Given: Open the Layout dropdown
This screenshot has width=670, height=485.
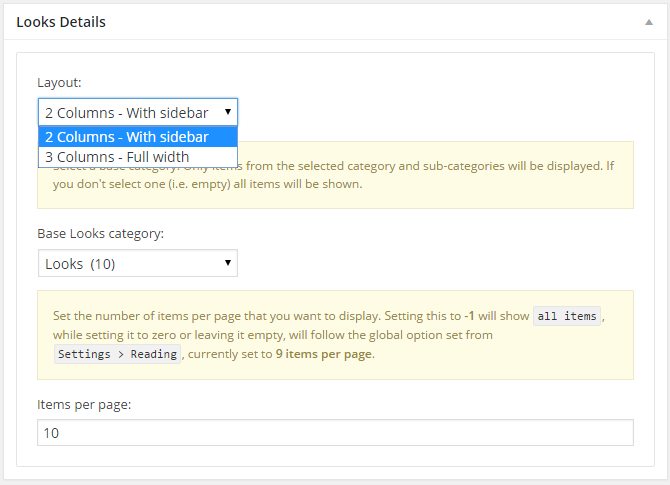Looking at the screenshot, I should [x=138, y=112].
